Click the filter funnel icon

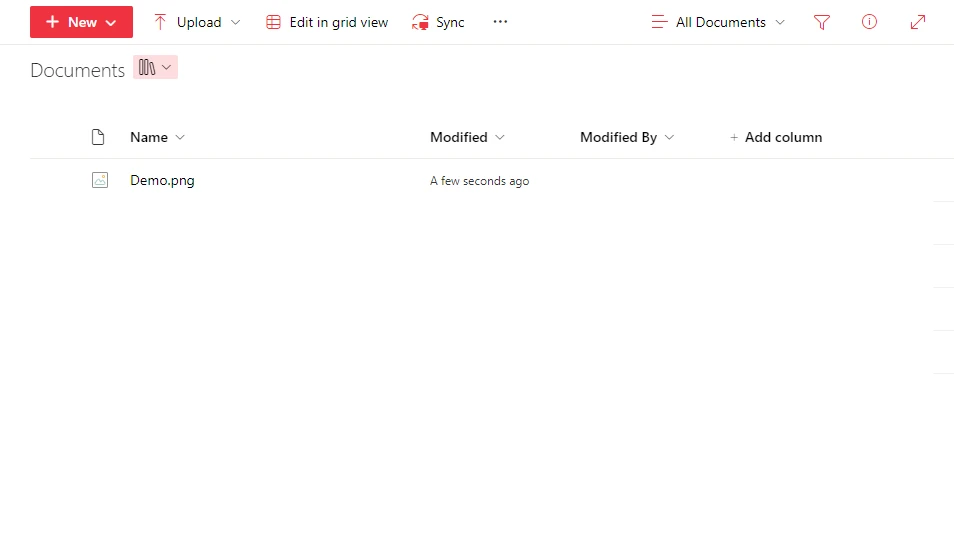pos(821,22)
